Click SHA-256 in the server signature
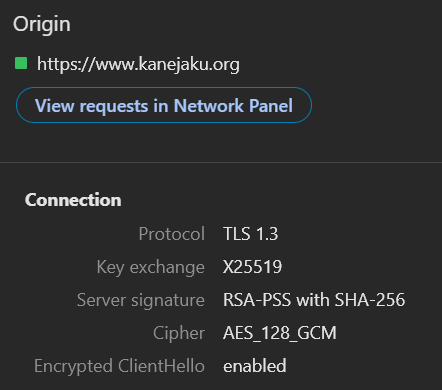 click(x=370, y=299)
